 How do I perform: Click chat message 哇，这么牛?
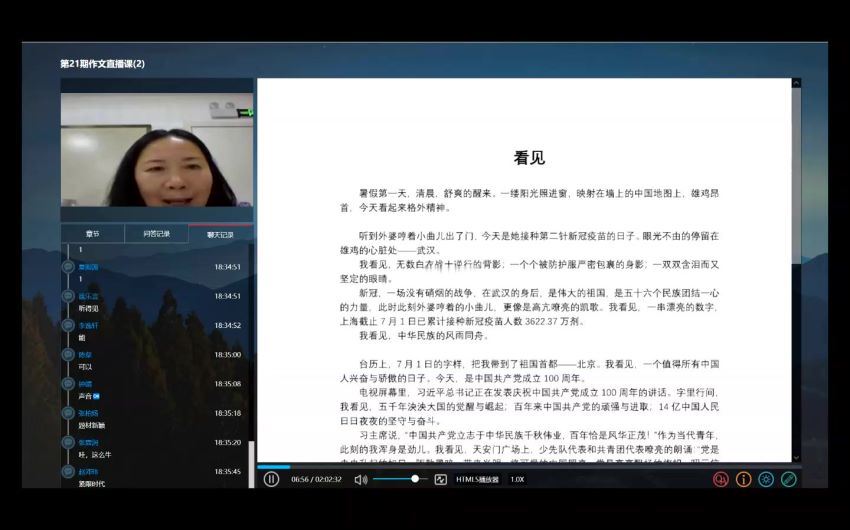tap(95, 455)
